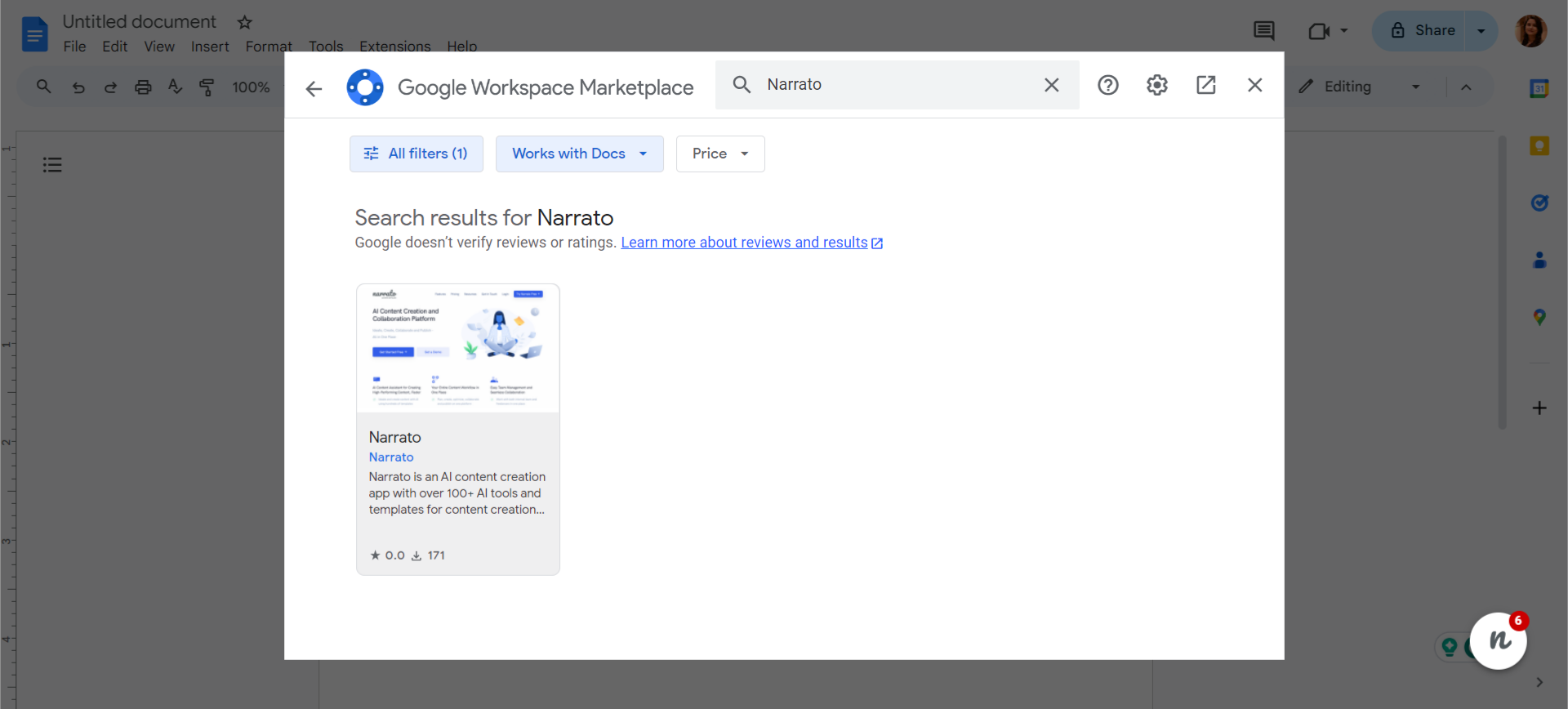Open the File menu
This screenshot has height=709, width=1568.
coord(74,47)
